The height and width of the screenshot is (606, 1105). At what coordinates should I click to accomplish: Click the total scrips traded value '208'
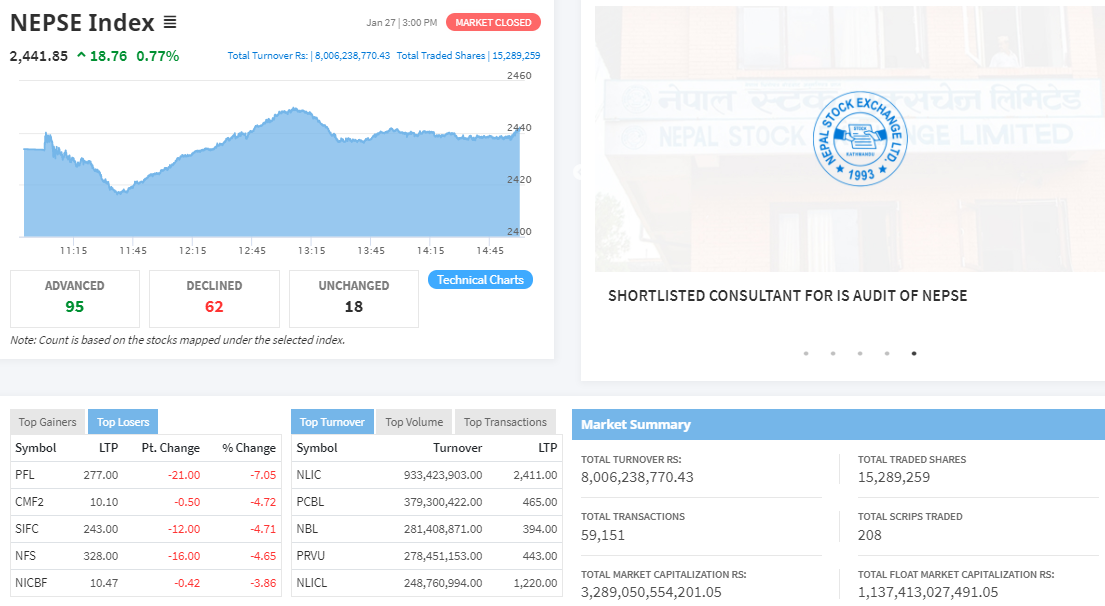pos(870,536)
